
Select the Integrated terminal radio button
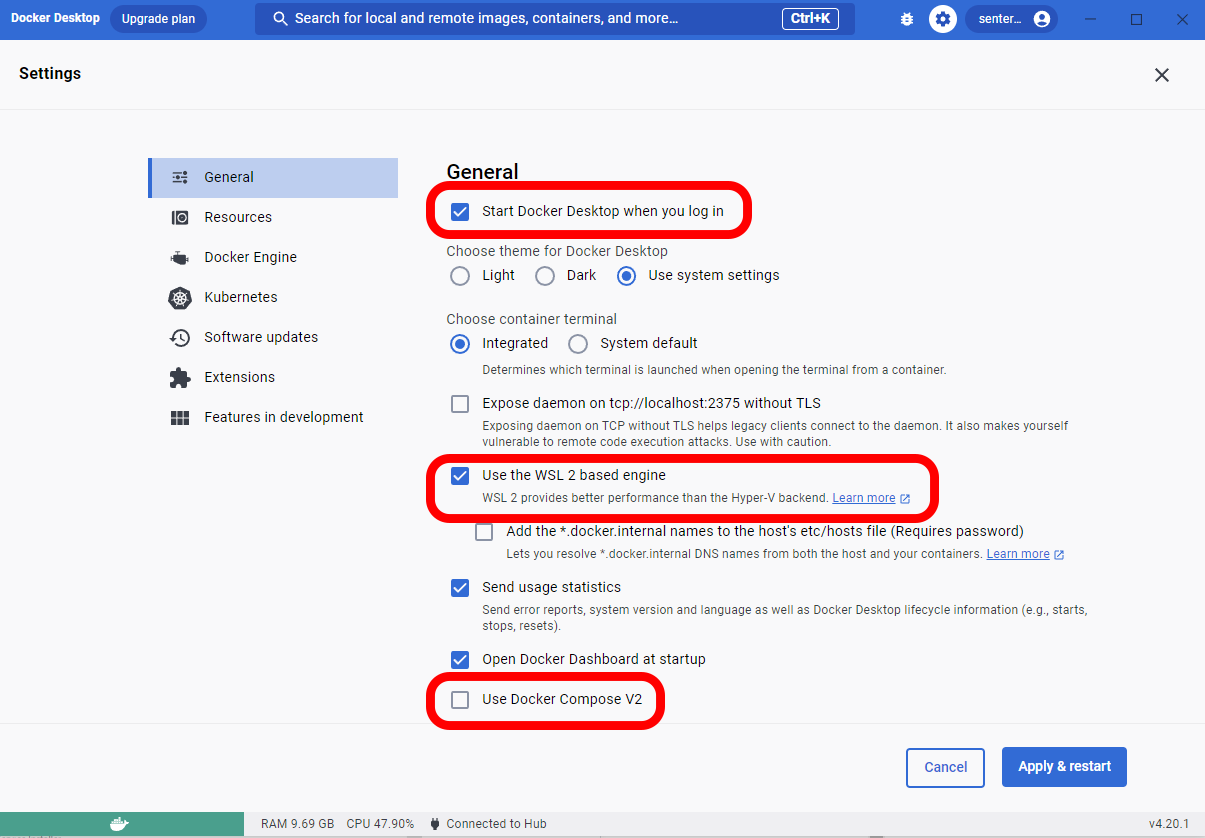tap(460, 344)
